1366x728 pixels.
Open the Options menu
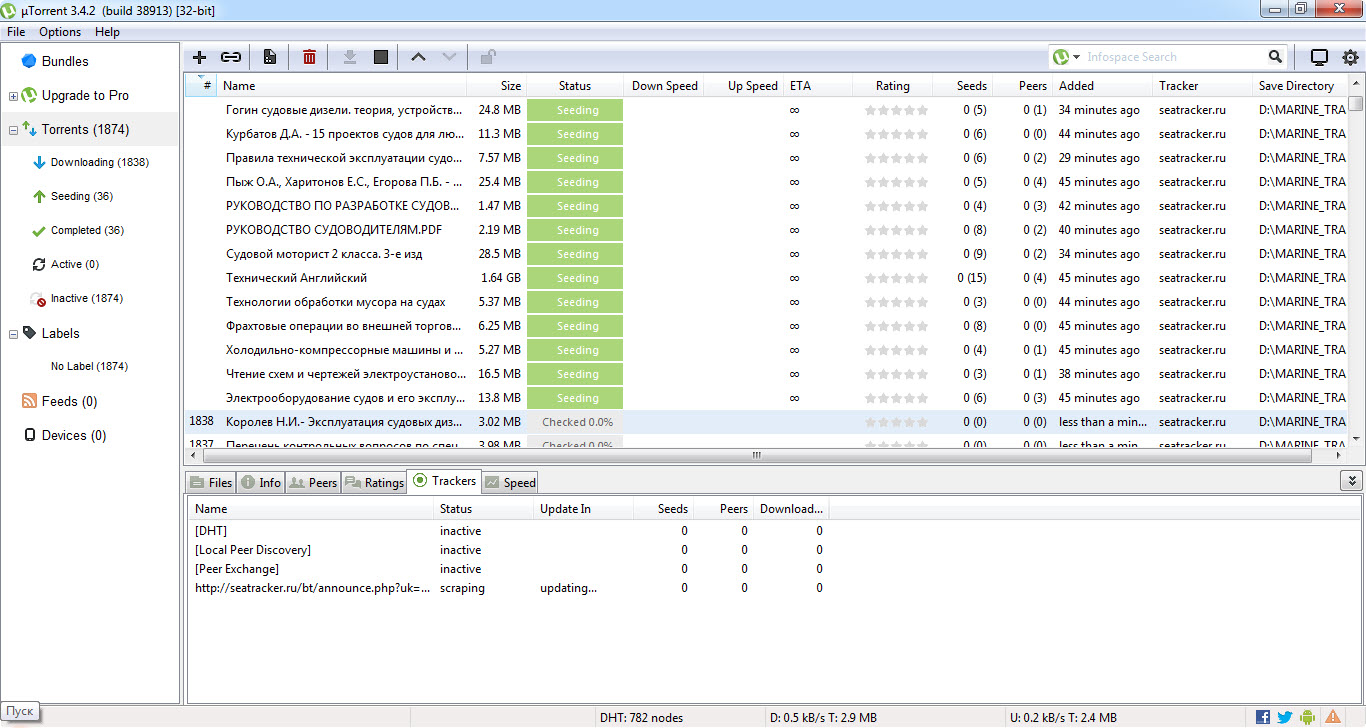coord(60,32)
